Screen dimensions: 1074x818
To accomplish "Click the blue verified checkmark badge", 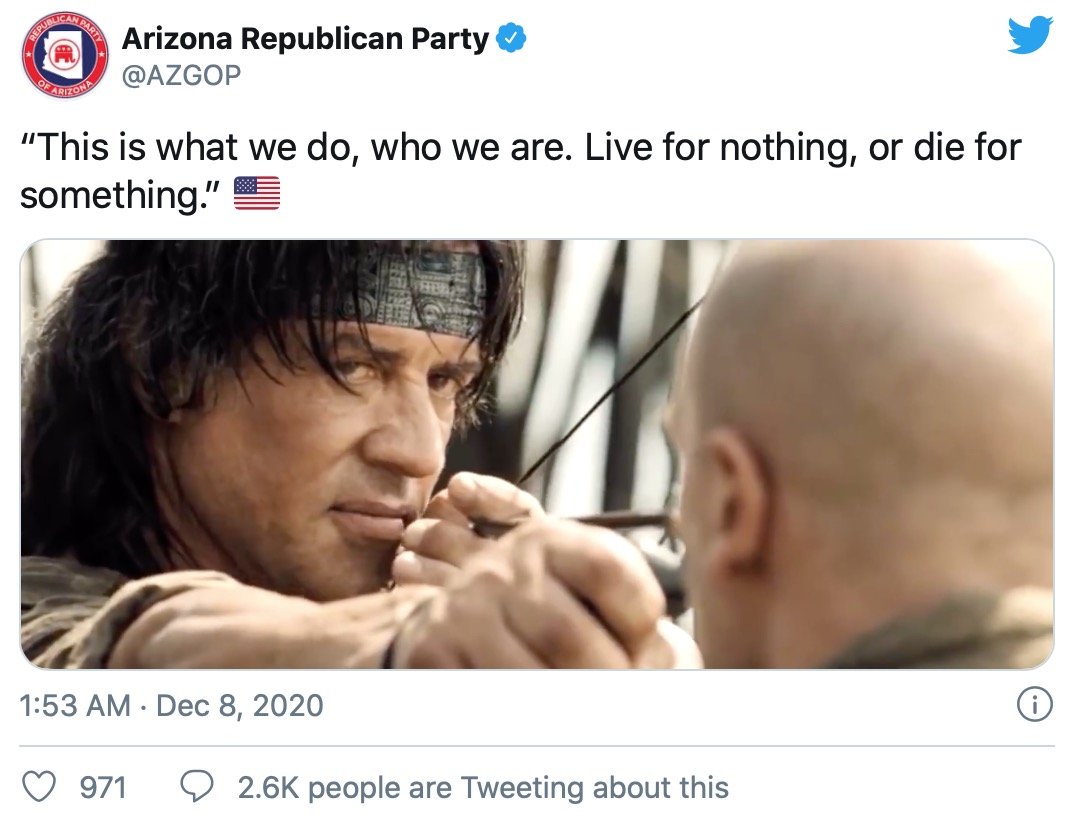I will [512, 39].
